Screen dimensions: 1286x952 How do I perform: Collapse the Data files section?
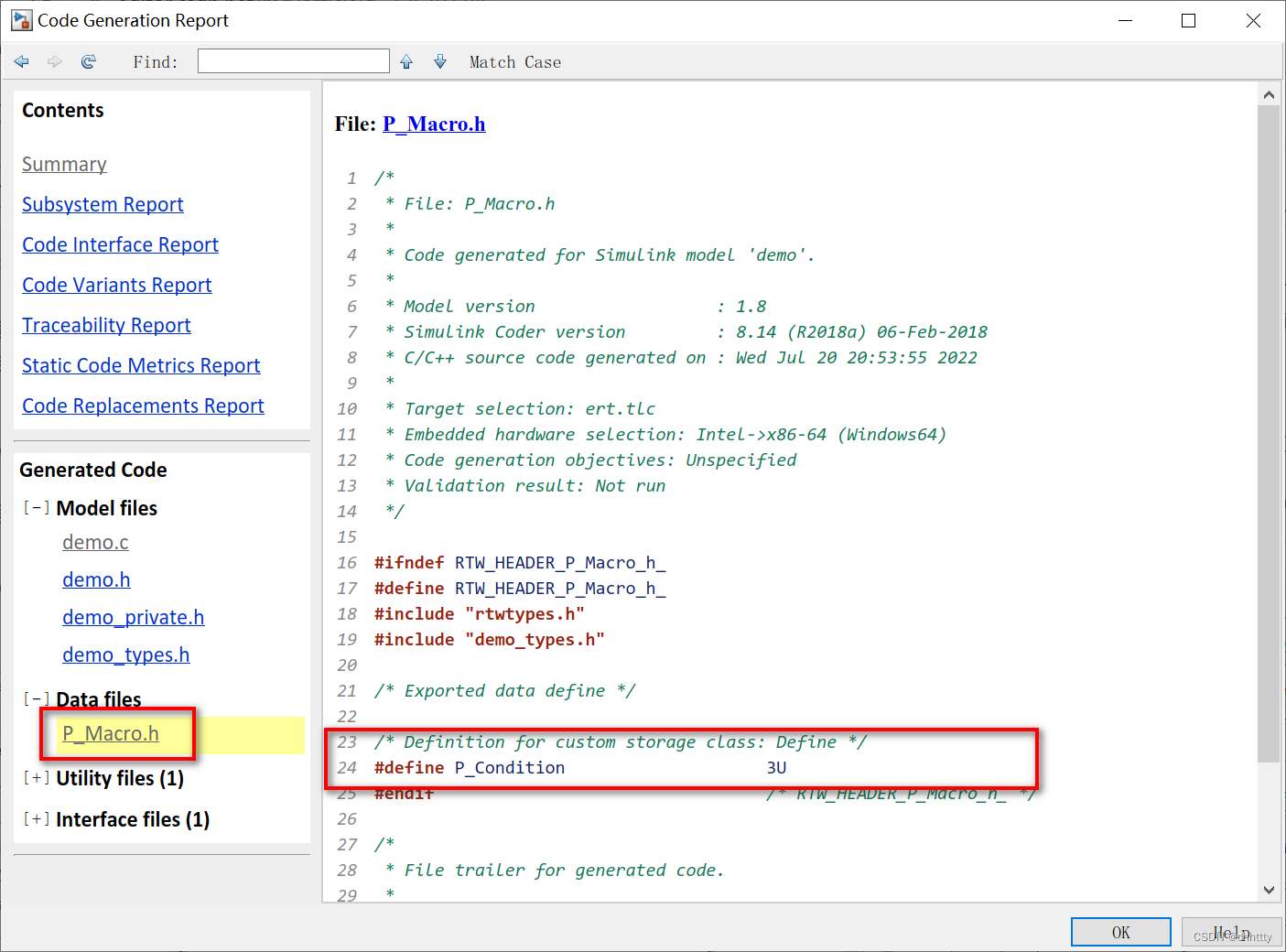pyautogui.click(x=37, y=699)
